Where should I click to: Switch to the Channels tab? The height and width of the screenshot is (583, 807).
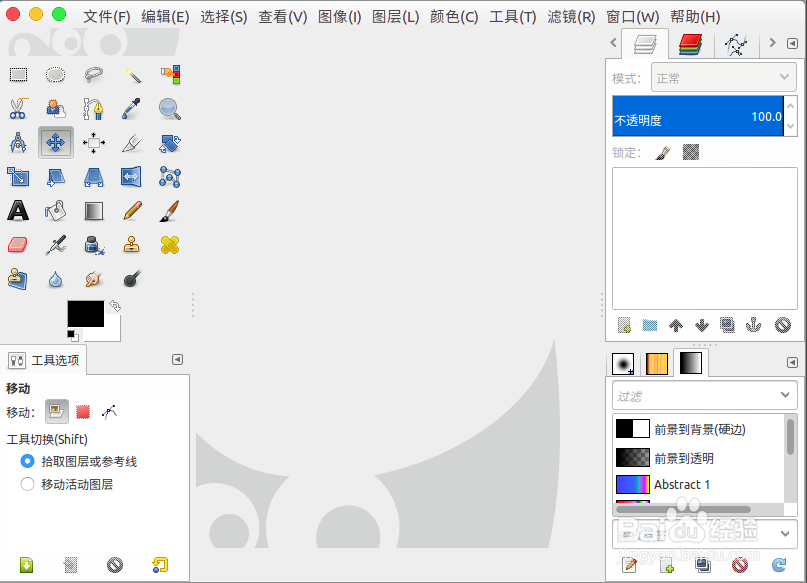click(691, 44)
